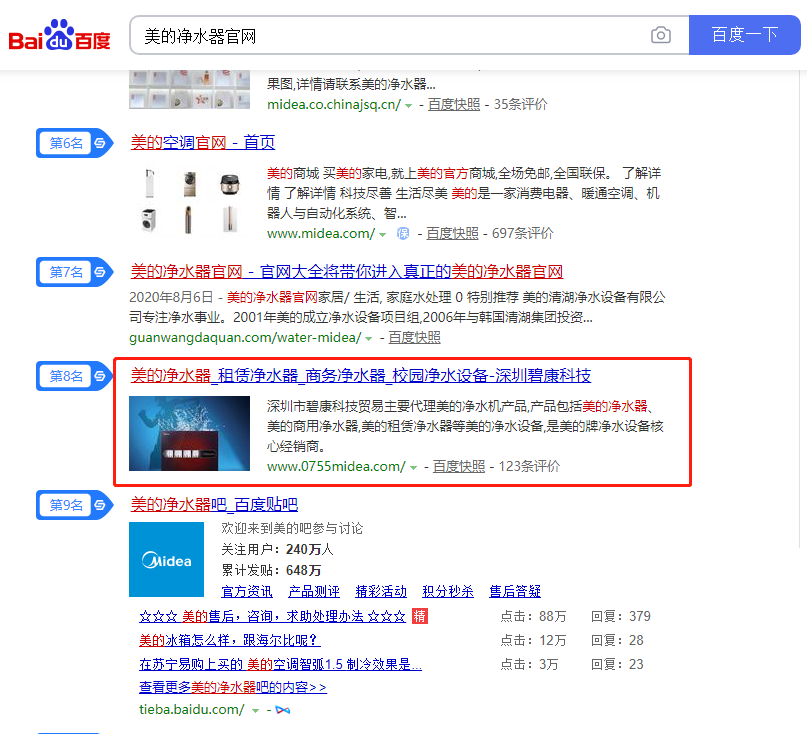This screenshot has height=734, width=807.
Task: Open the blue water purifier thumbnail
Action: pyautogui.click(x=189, y=433)
